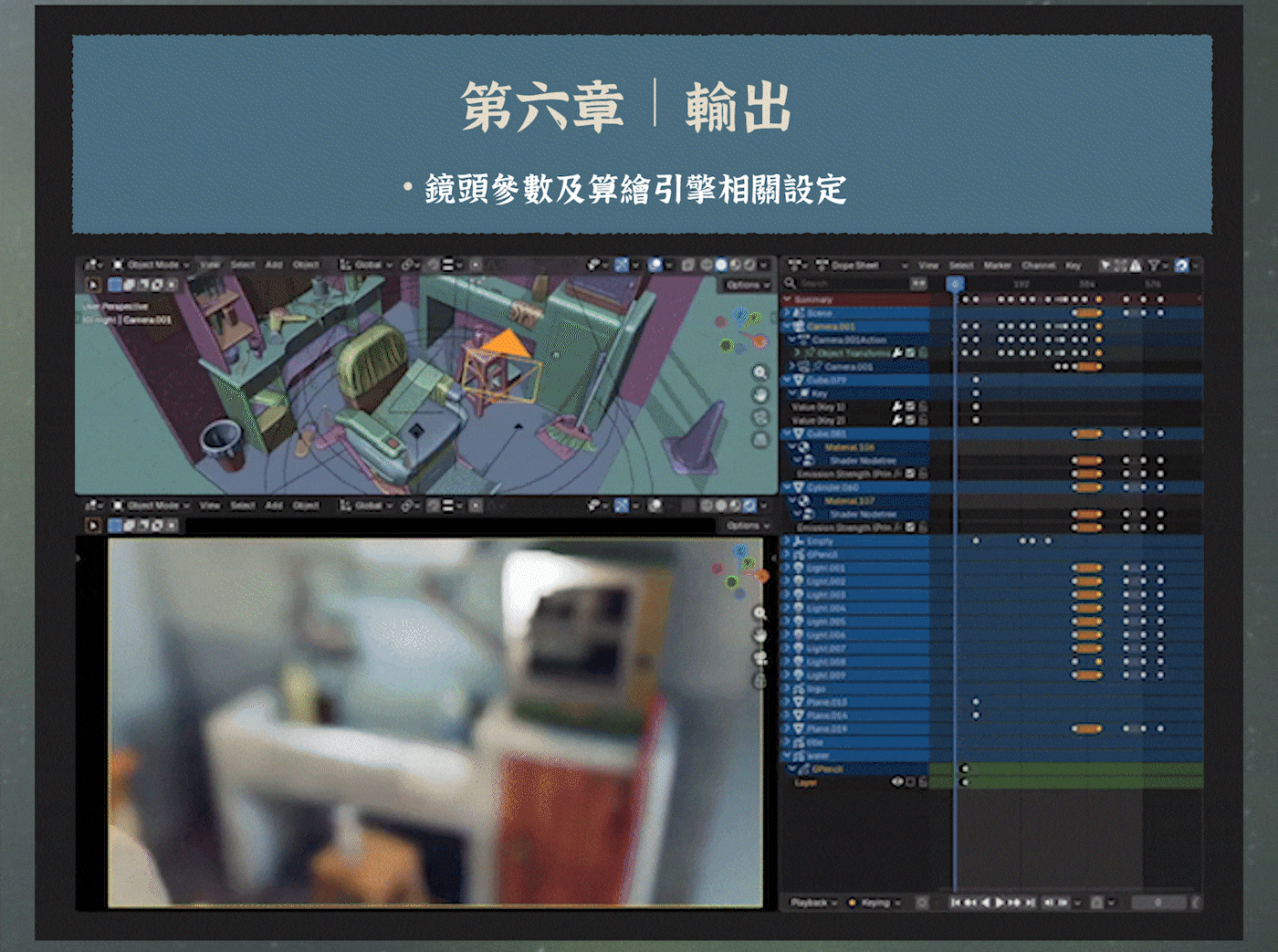Click the pan hand icon in top viewport
Image resolution: width=1278 pixels, height=952 pixels.
759,394
